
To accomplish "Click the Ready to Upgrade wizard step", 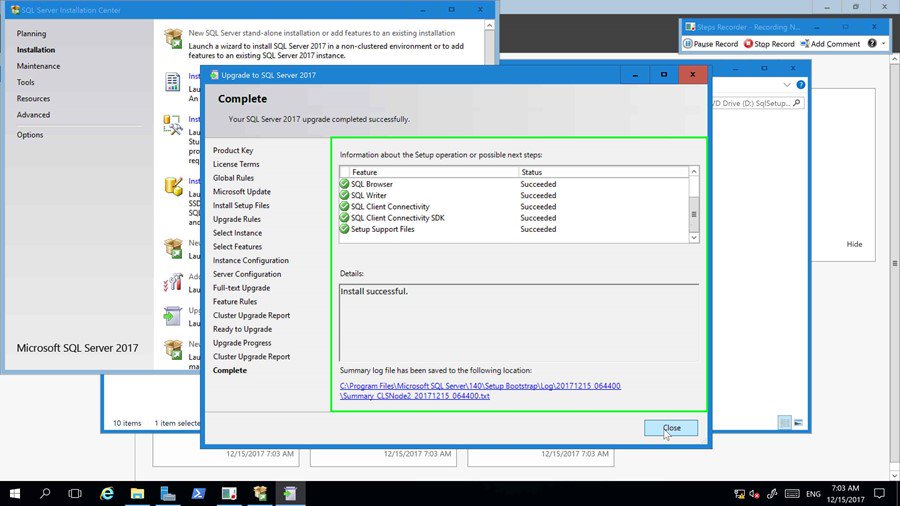I will pos(242,329).
